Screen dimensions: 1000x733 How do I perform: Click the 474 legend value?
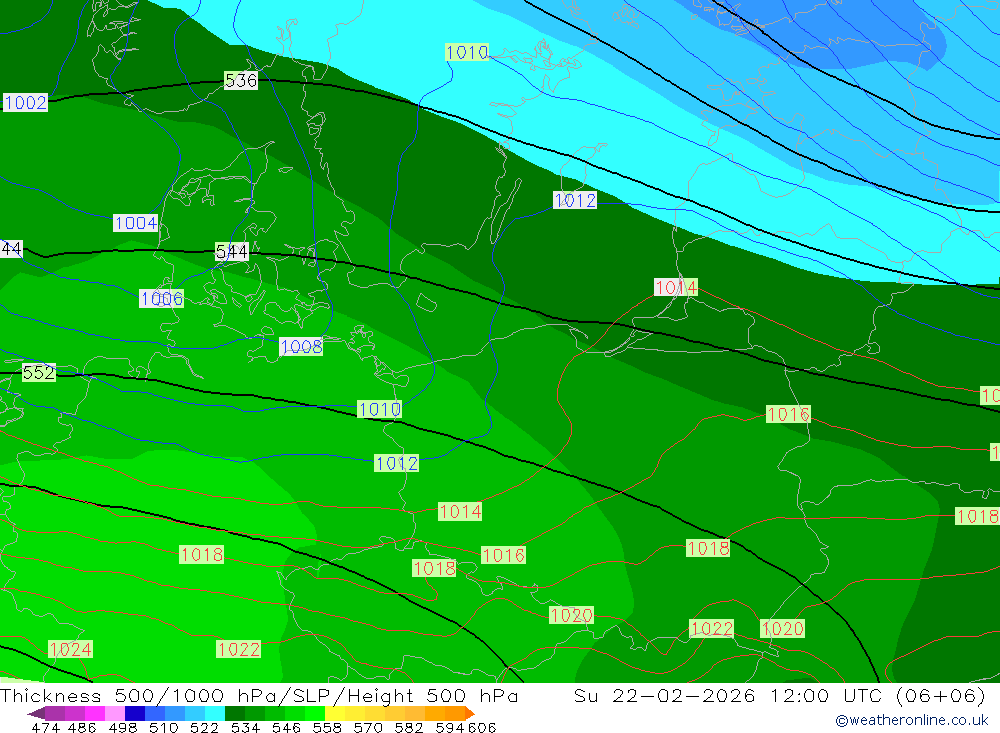pyautogui.click(x=45, y=728)
